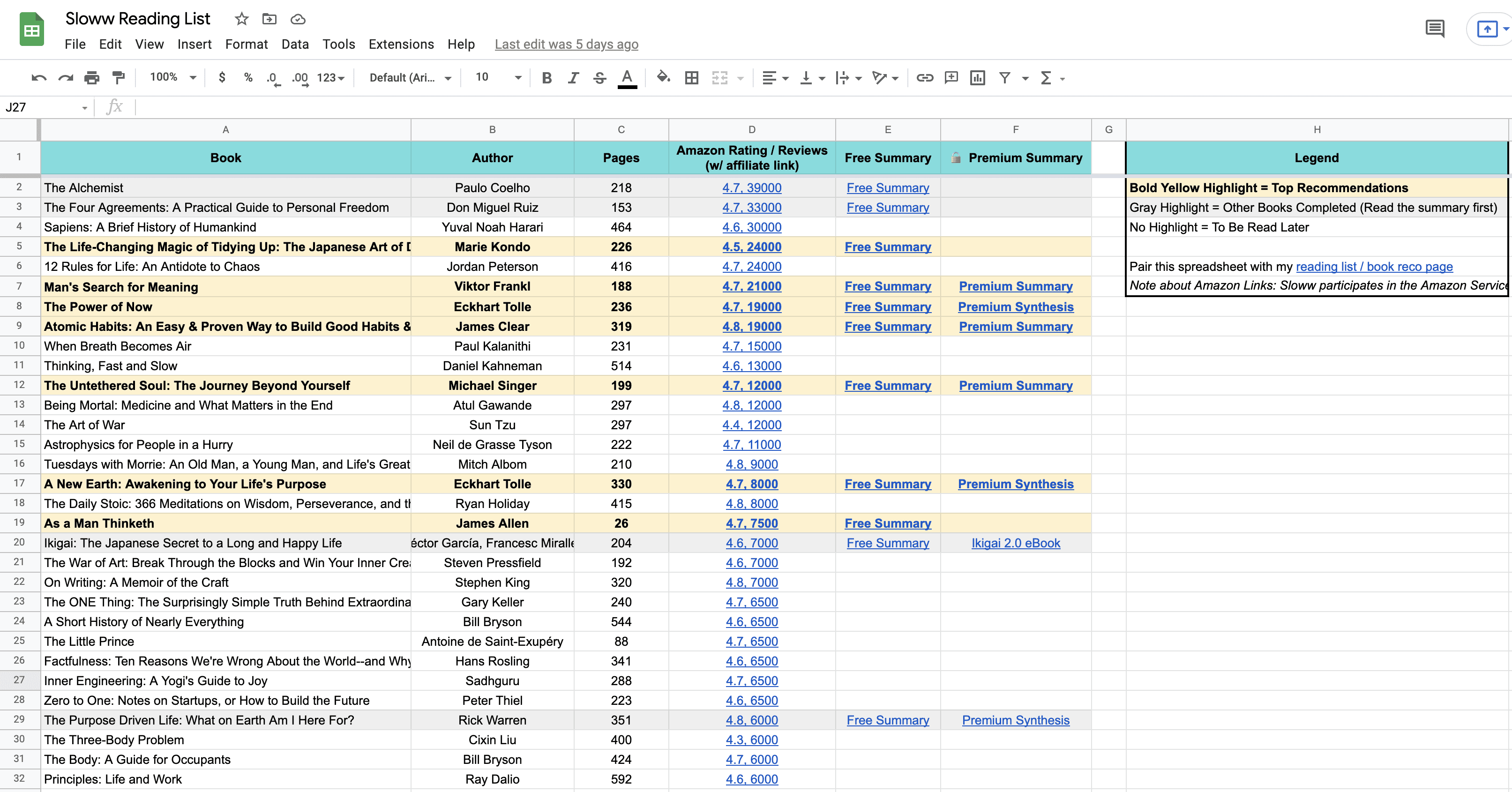Screen dimensions: 1512x792
Task: Open the cell borders tool
Action: 691,77
